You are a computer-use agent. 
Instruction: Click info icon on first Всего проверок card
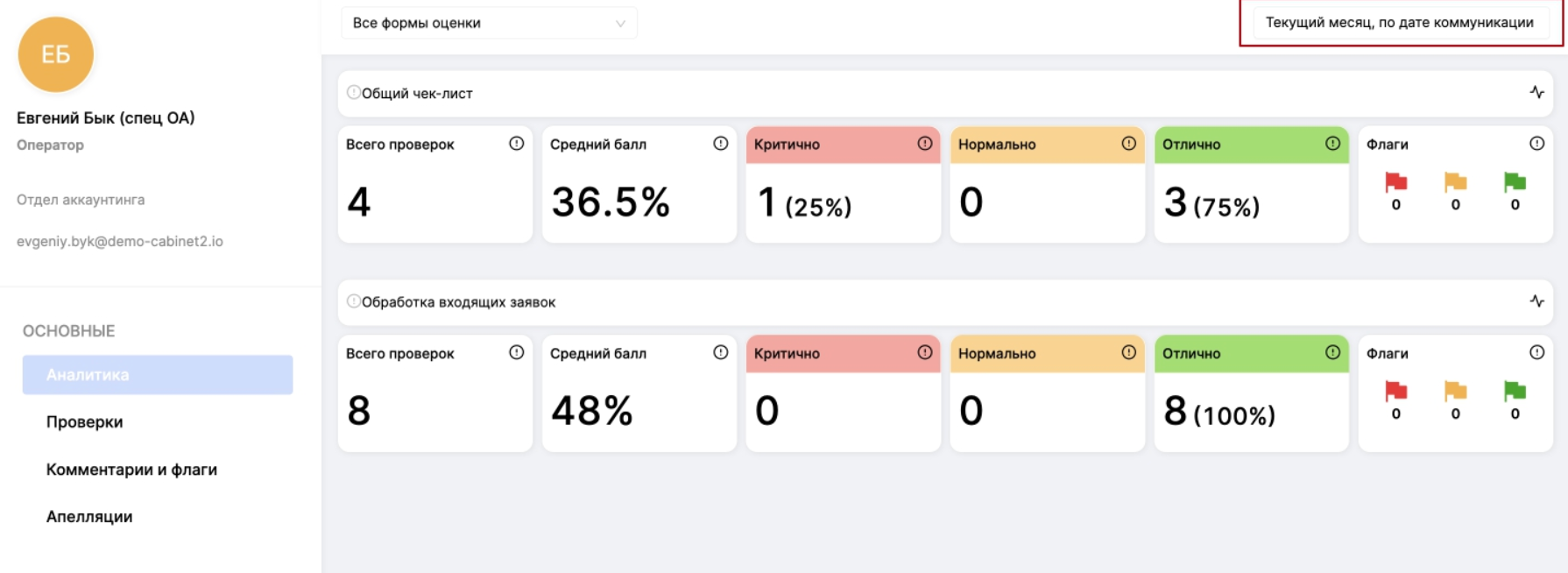(516, 144)
